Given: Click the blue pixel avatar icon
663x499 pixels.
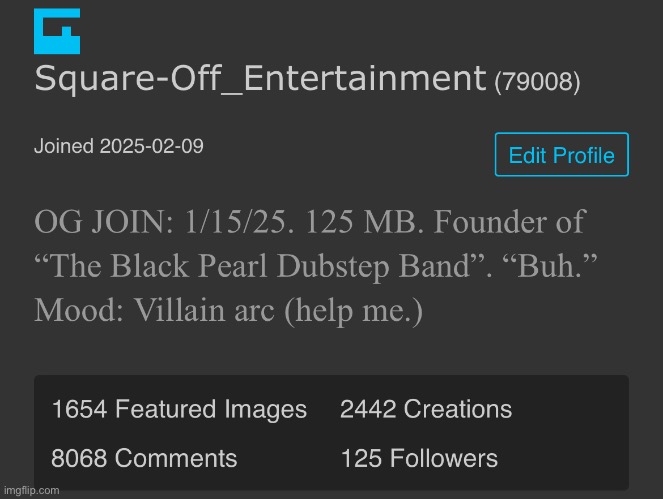Looking at the screenshot, I should pyautogui.click(x=57, y=31).
